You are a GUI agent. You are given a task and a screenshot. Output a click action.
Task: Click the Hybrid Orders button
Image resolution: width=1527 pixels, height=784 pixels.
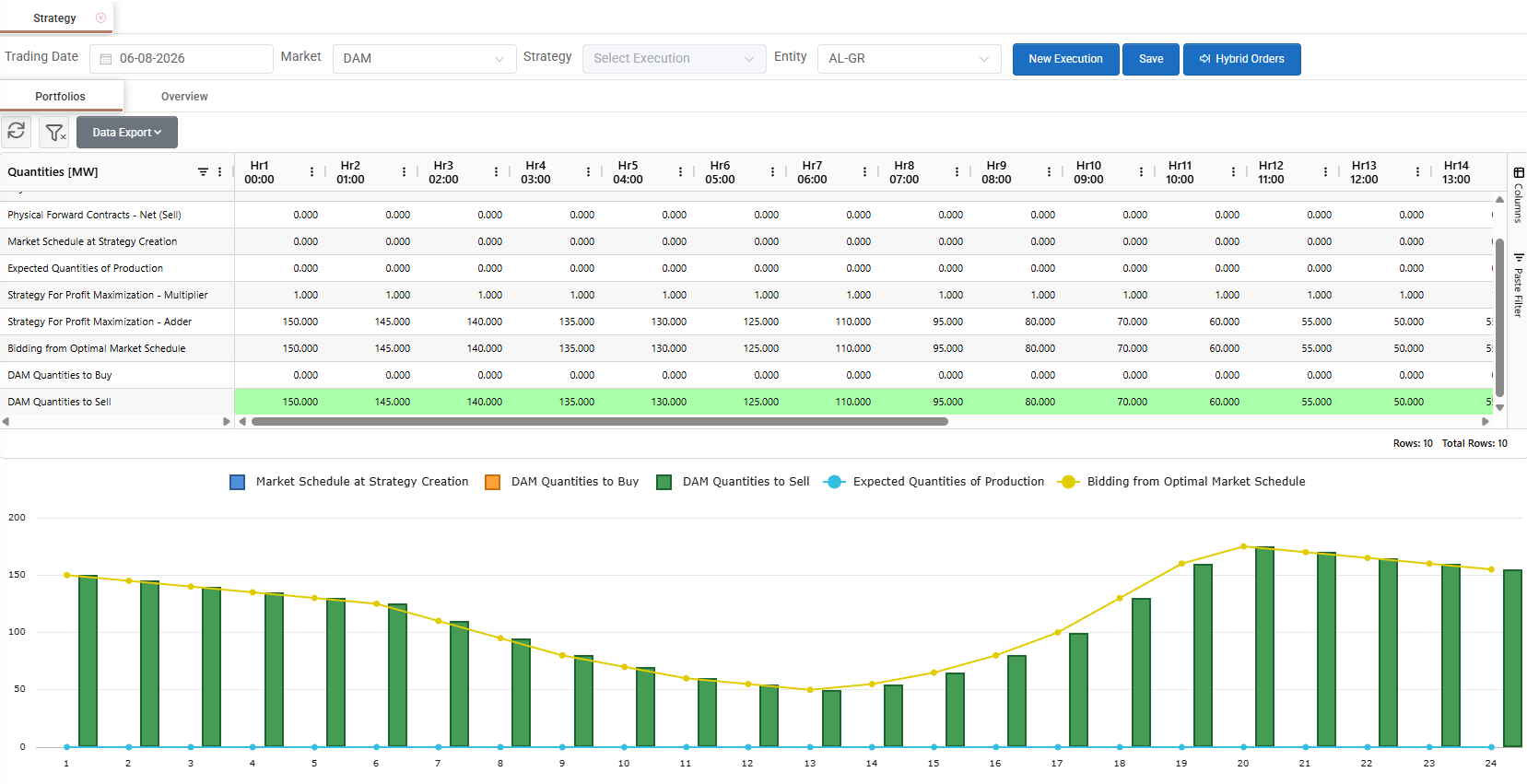1241,59
